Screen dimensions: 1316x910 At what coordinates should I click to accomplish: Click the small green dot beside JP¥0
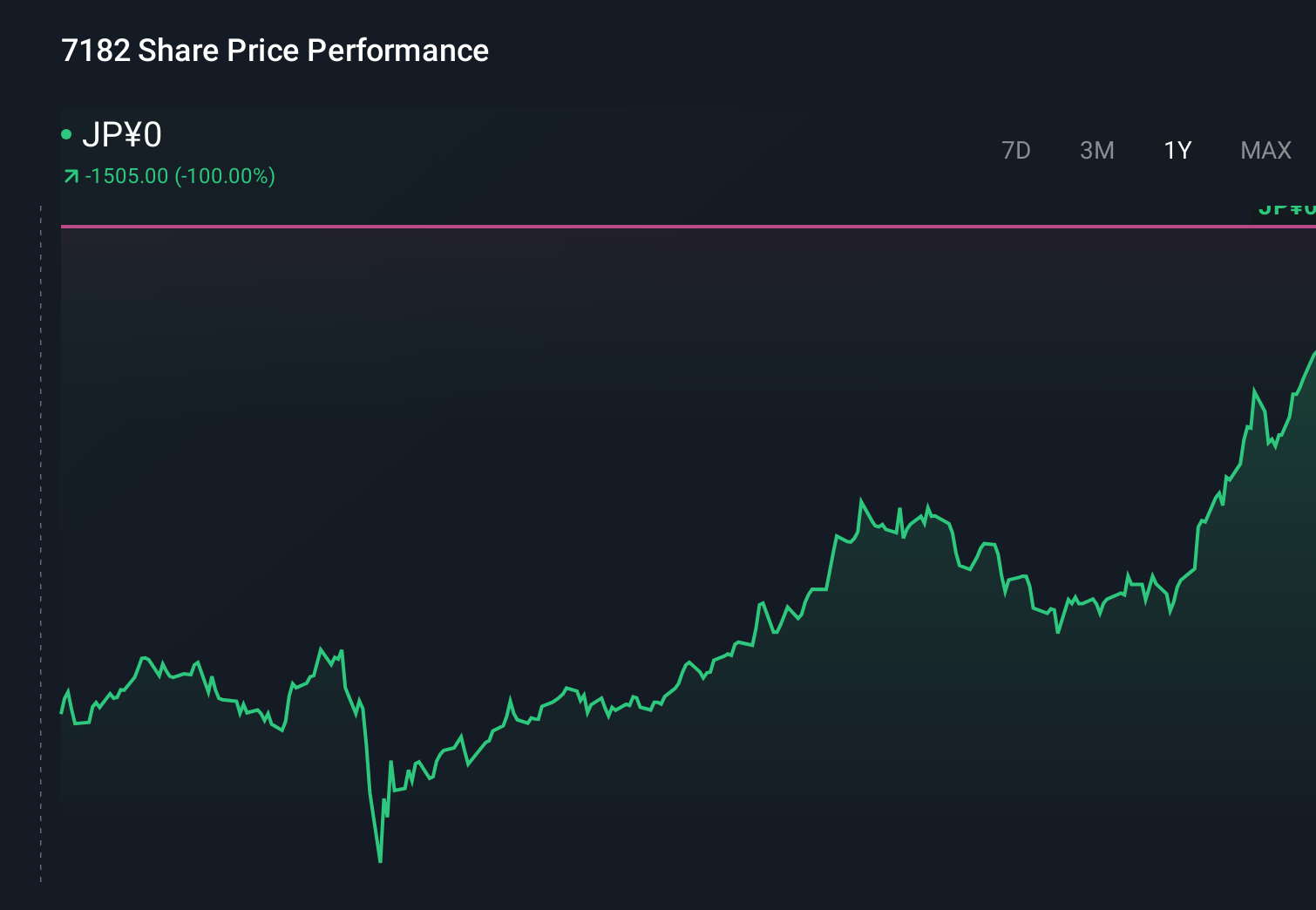(68, 136)
